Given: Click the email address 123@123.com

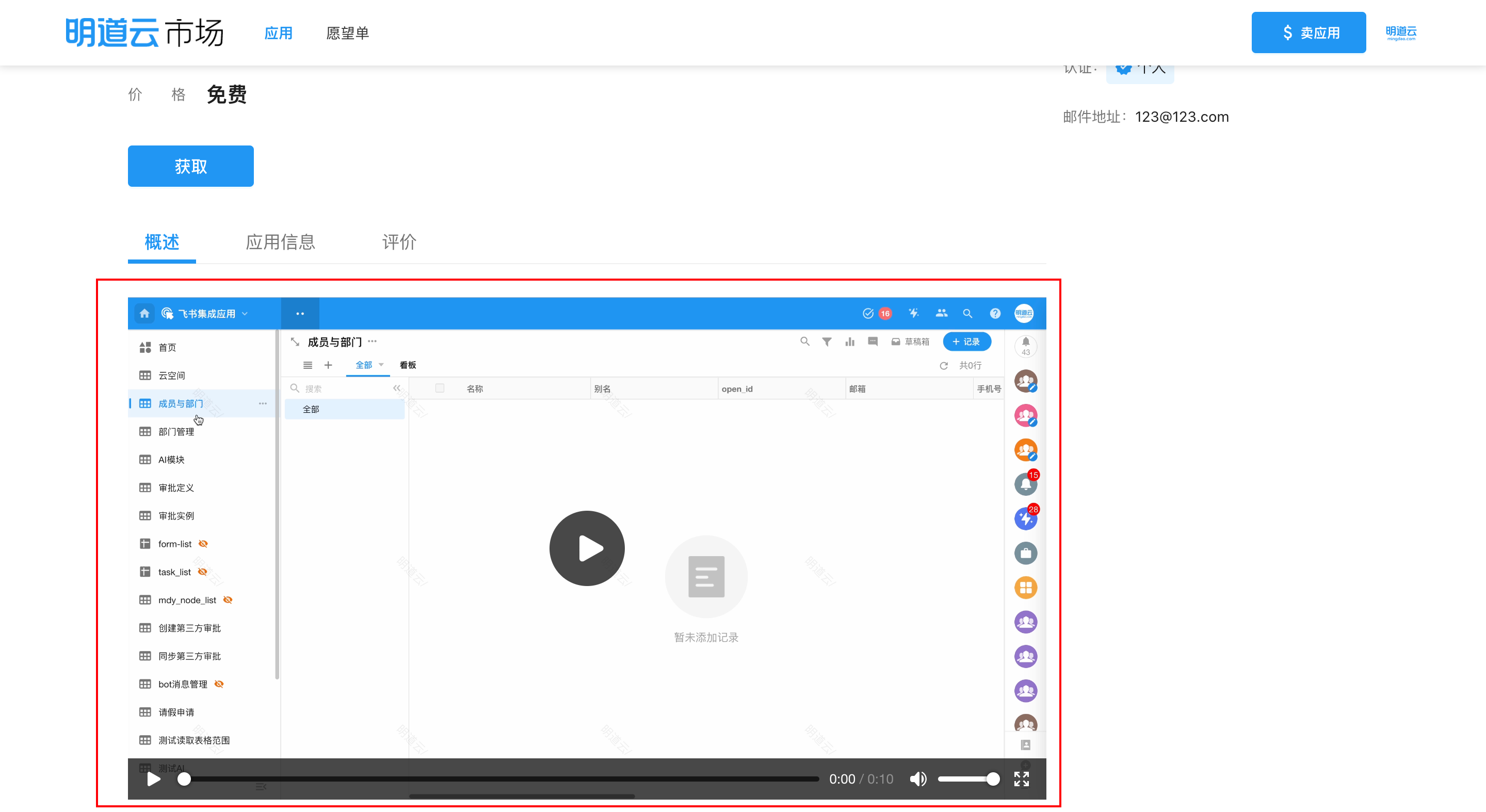Looking at the screenshot, I should 1182,117.
